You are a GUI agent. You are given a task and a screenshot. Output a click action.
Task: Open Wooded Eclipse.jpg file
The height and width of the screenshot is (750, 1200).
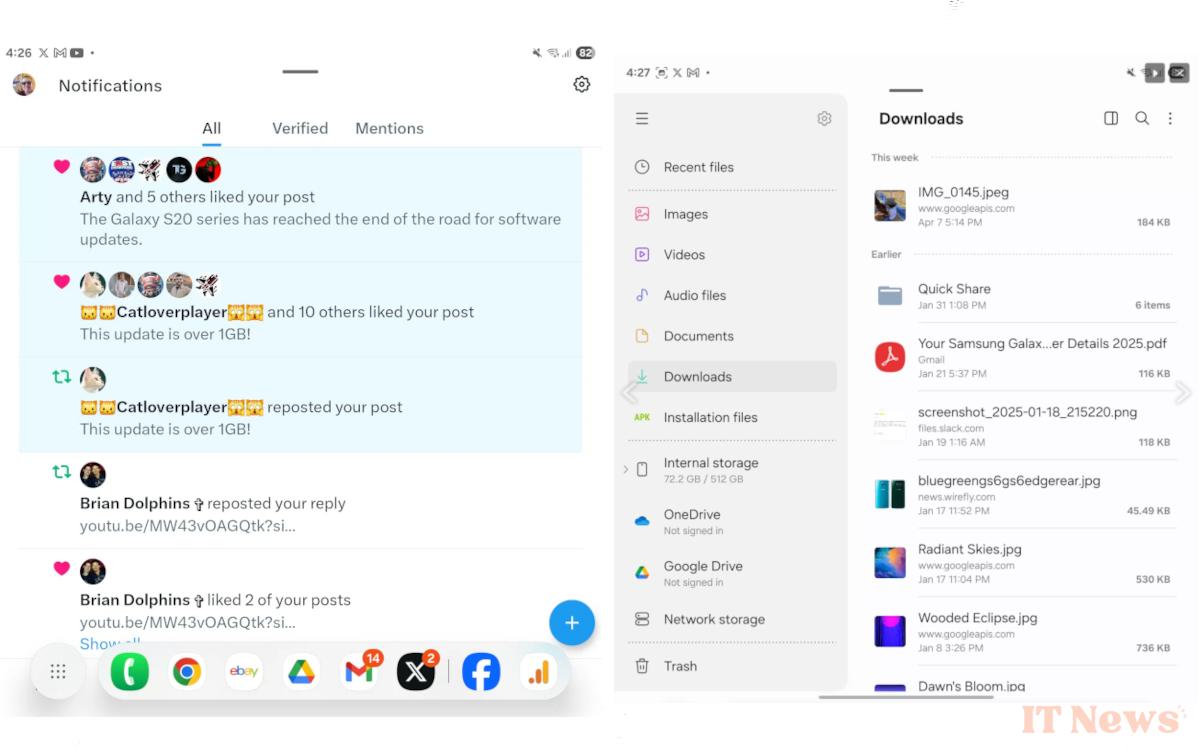(1024, 632)
